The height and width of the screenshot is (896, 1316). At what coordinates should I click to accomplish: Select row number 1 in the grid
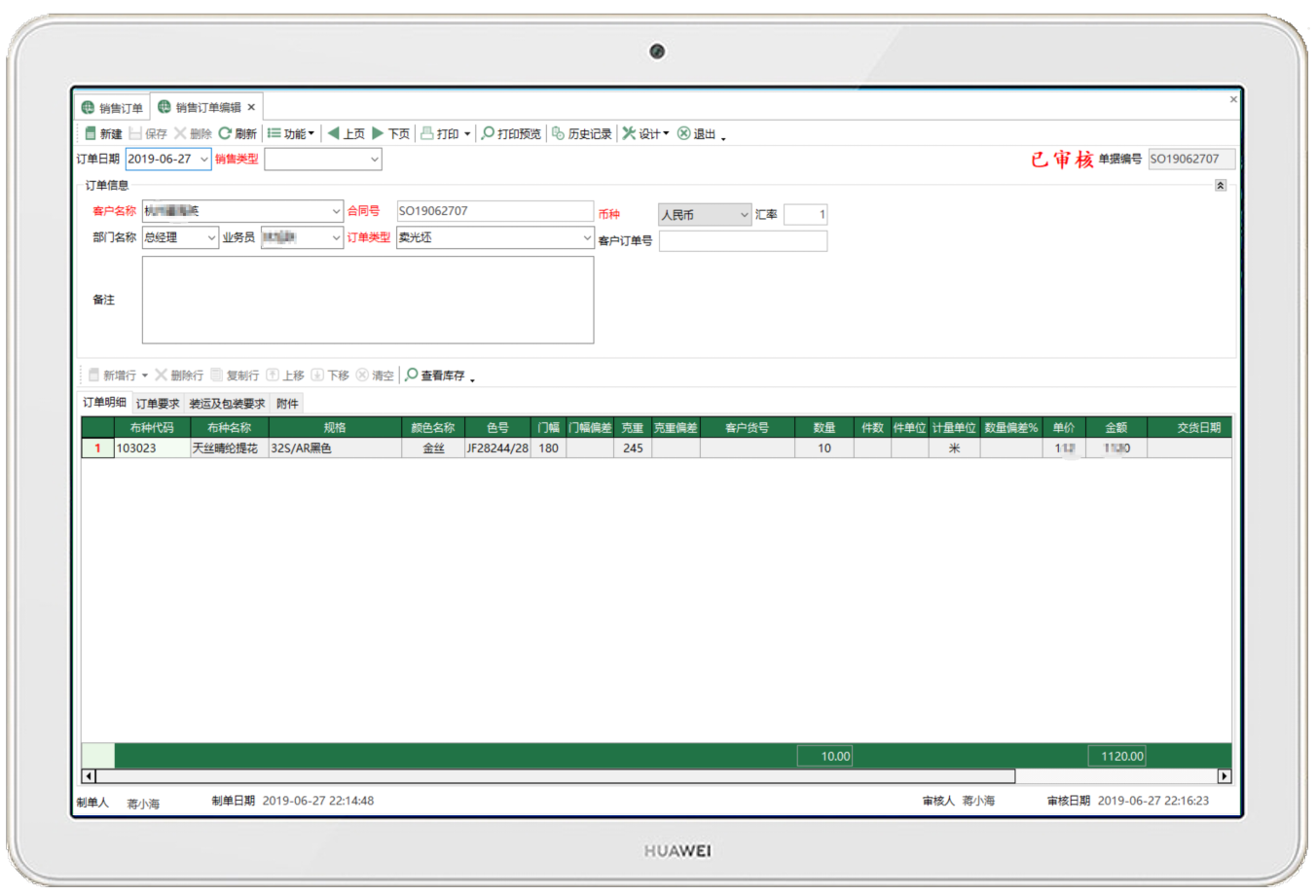[x=97, y=448]
